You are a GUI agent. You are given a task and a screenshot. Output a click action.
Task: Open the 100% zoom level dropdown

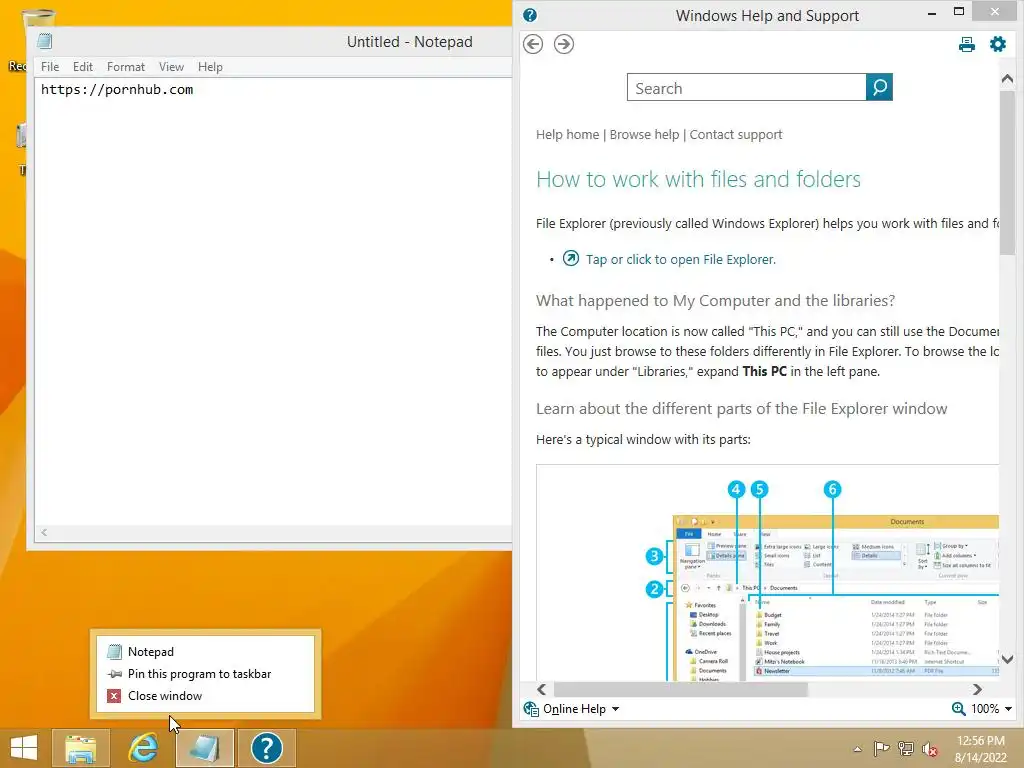(x=991, y=709)
